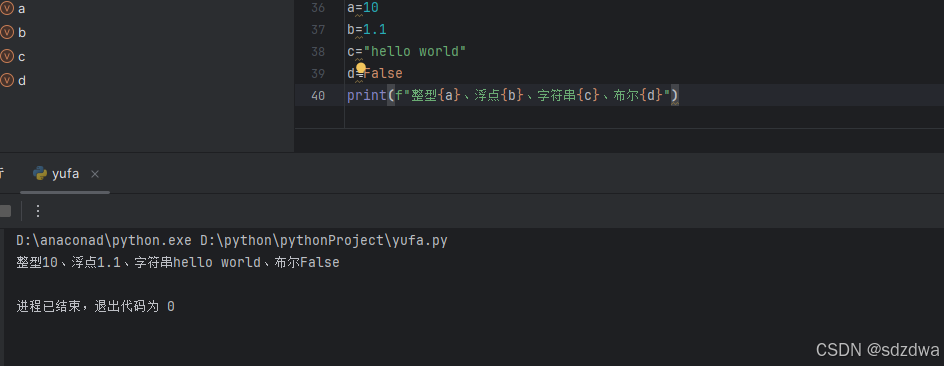Open the yellow lightbulb quick-fix on line 39
This screenshot has width=944, height=366.
click(361, 67)
